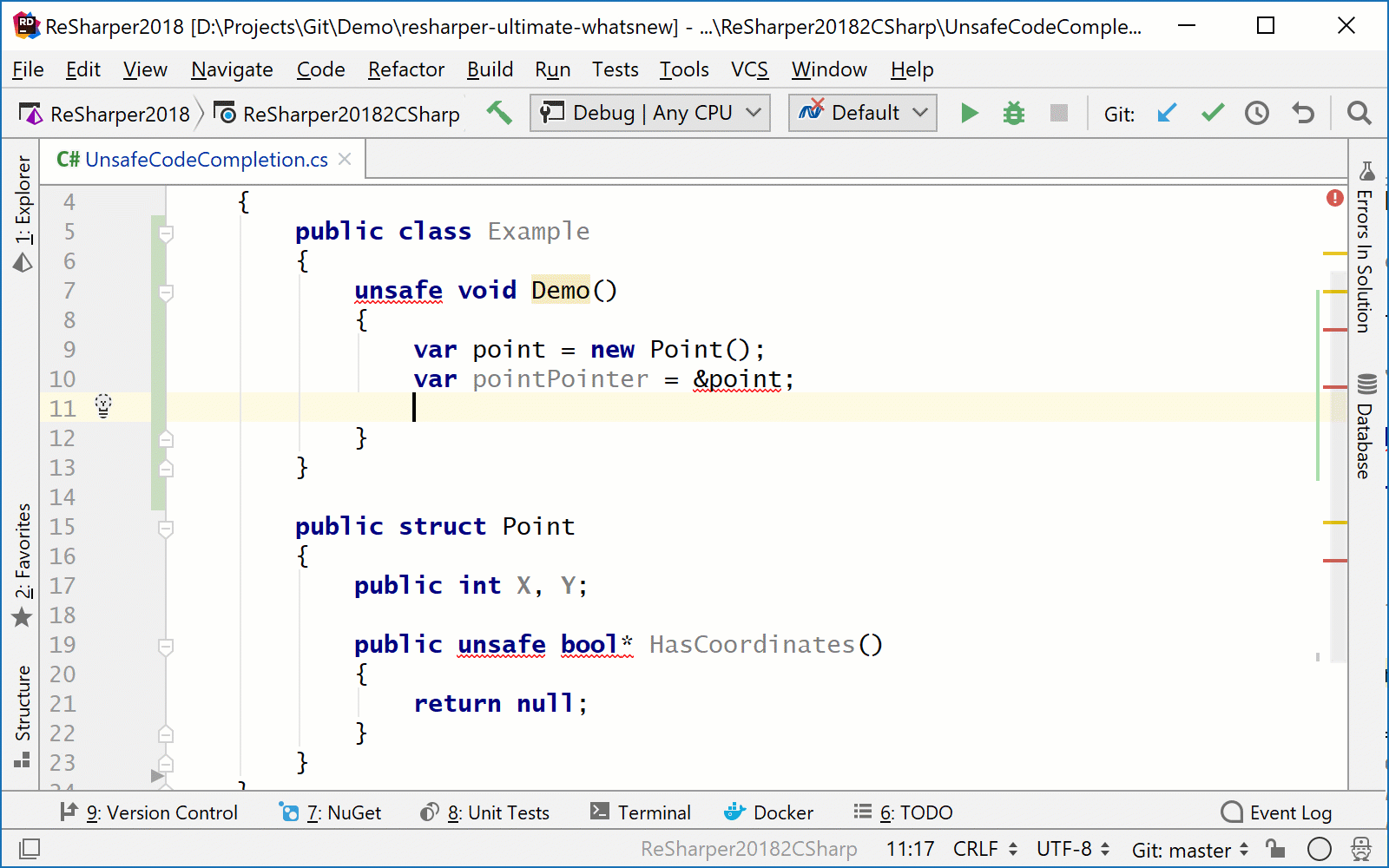Open Search Everywhere magnifier icon
The width and height of the screenshot is (1389, 868).
click(1359, 113)
